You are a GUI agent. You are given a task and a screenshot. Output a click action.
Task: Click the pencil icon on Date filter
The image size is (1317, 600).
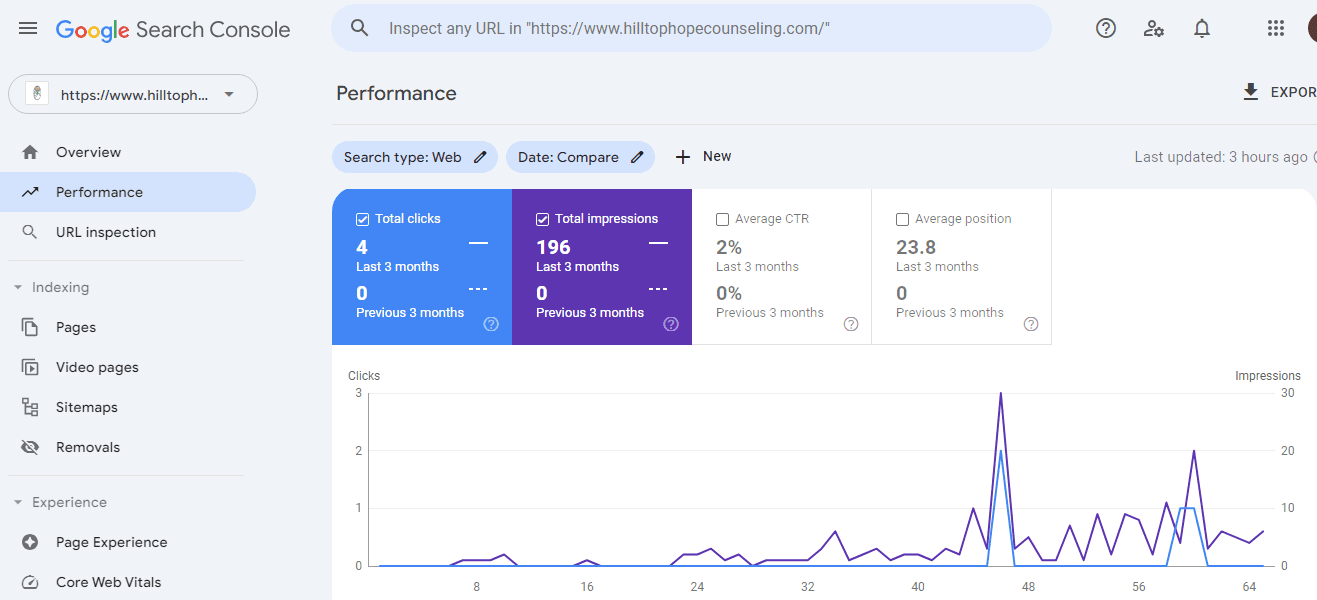click(637, 157)
